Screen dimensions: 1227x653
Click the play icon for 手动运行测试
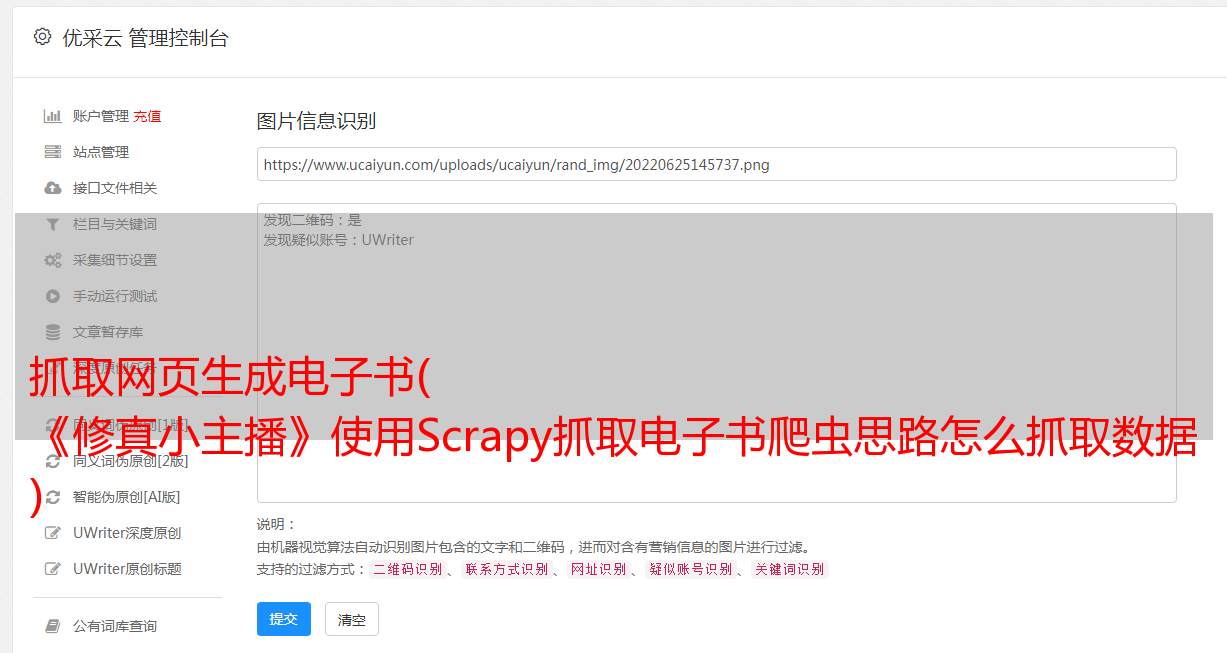click(x=53, y=296)
